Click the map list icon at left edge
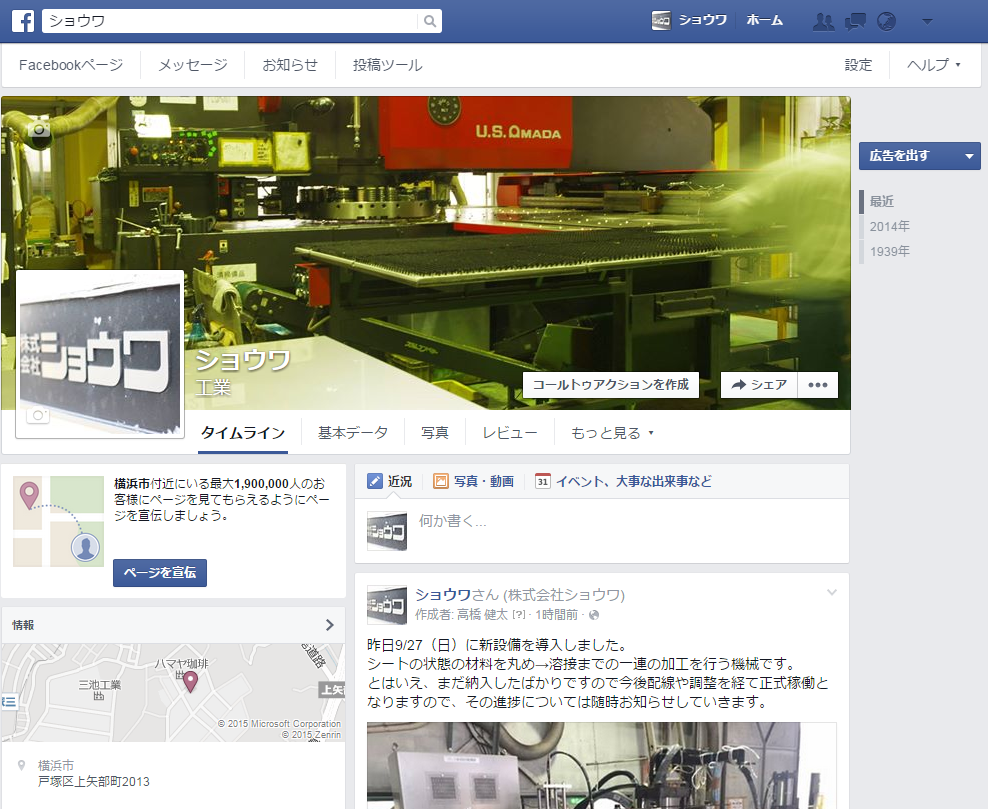 coord(9,701)
